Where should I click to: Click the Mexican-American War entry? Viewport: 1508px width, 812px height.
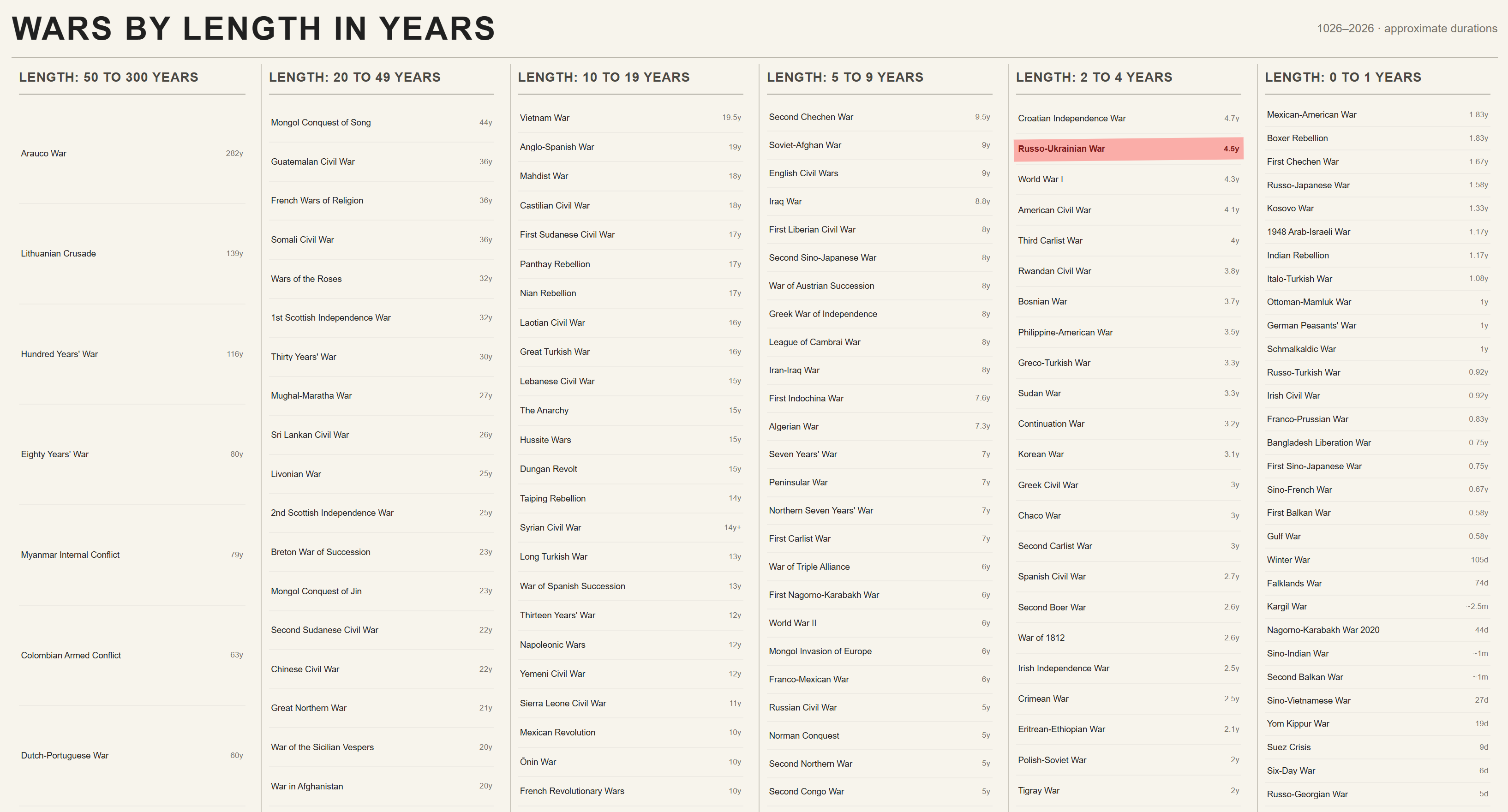click(x=1377, y=115)
